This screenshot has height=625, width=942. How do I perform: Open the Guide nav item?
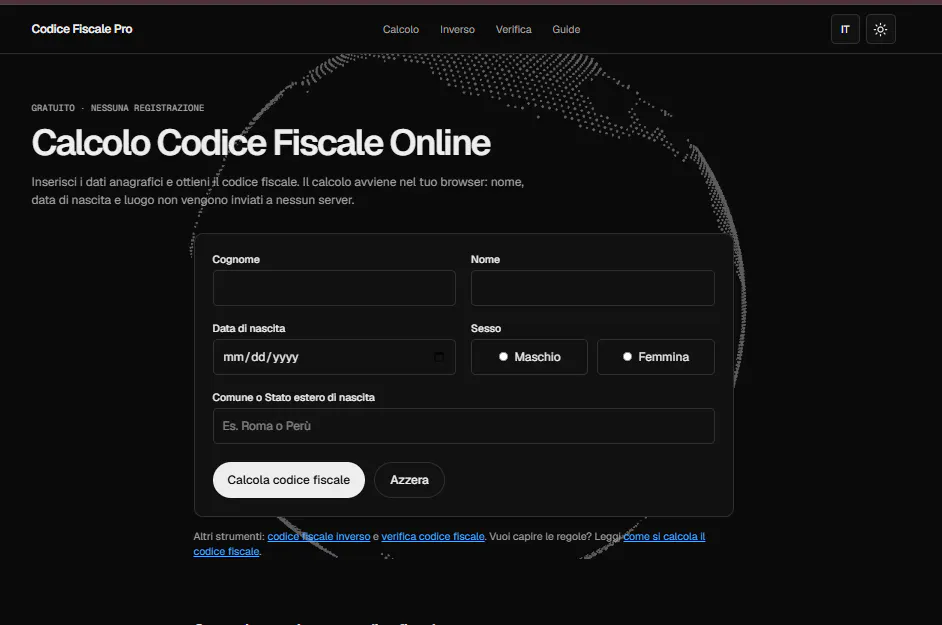tap(566, 29)
